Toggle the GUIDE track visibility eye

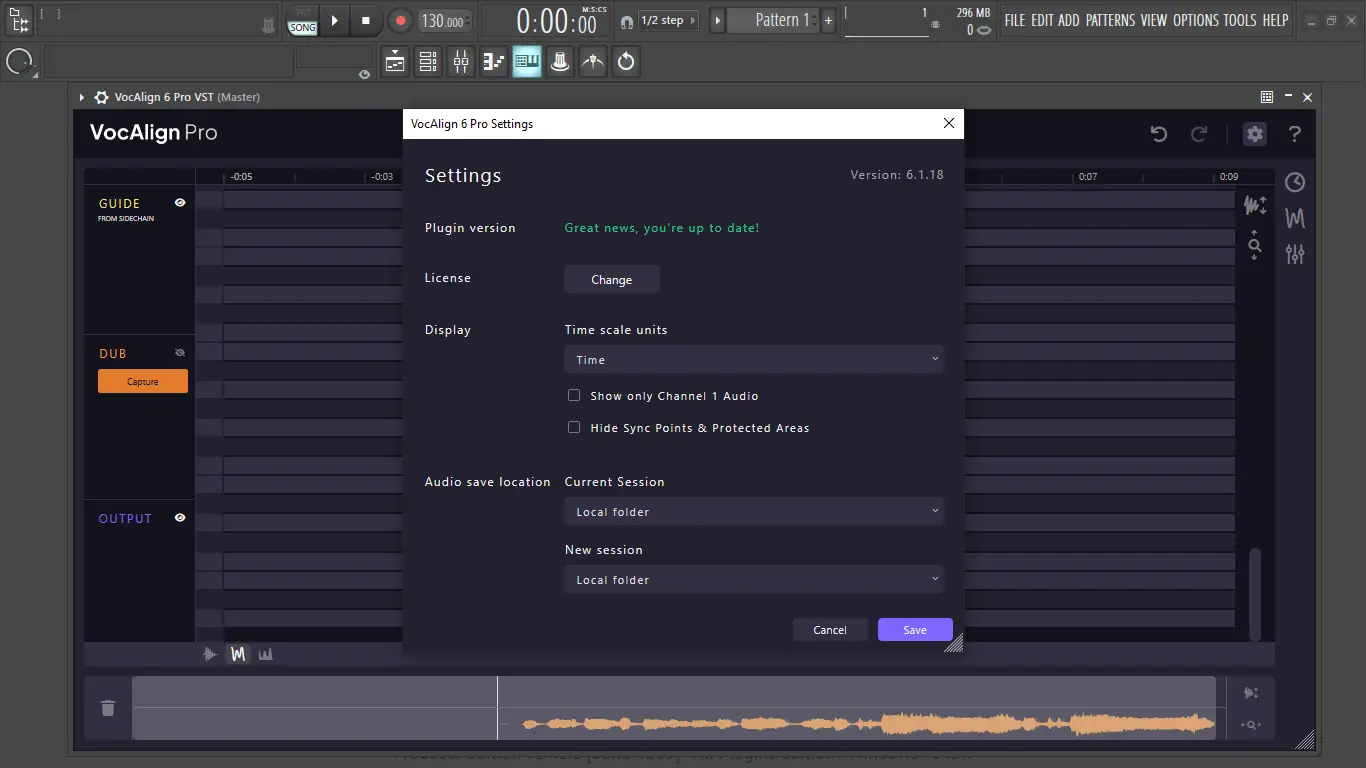180,203
